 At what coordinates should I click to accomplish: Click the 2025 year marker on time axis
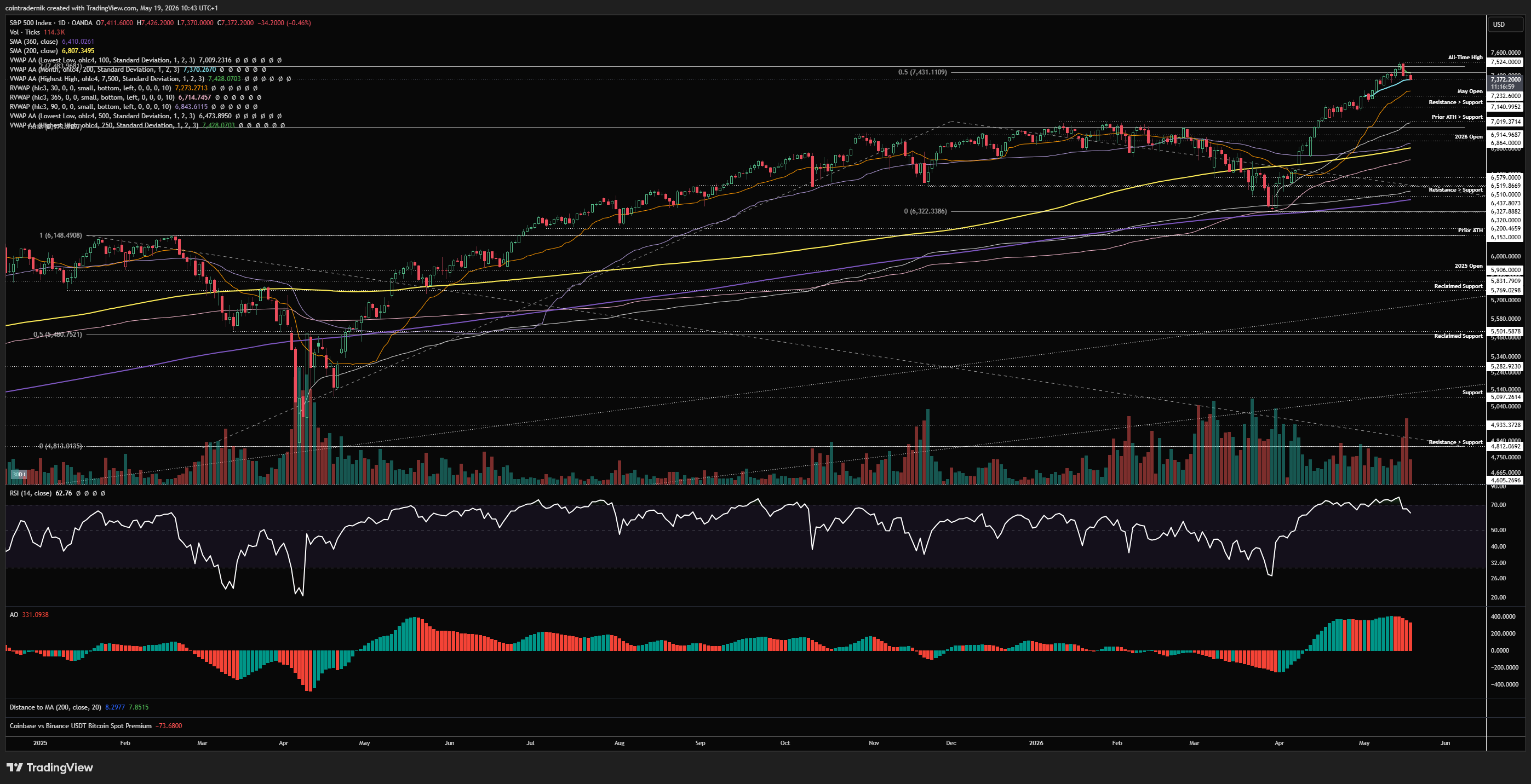coord(40,743)
